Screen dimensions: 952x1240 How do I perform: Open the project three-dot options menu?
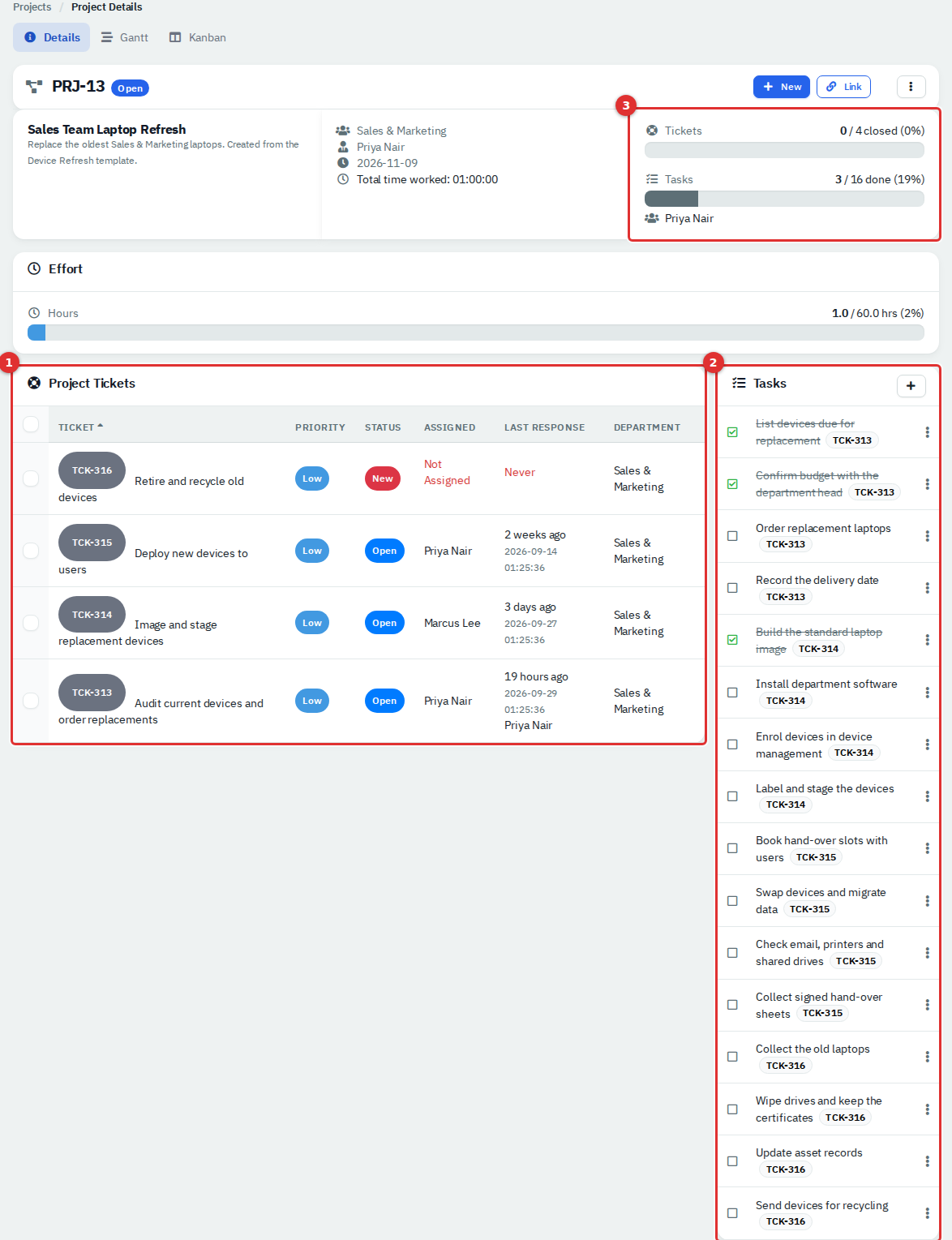click(x=911, y=87)
